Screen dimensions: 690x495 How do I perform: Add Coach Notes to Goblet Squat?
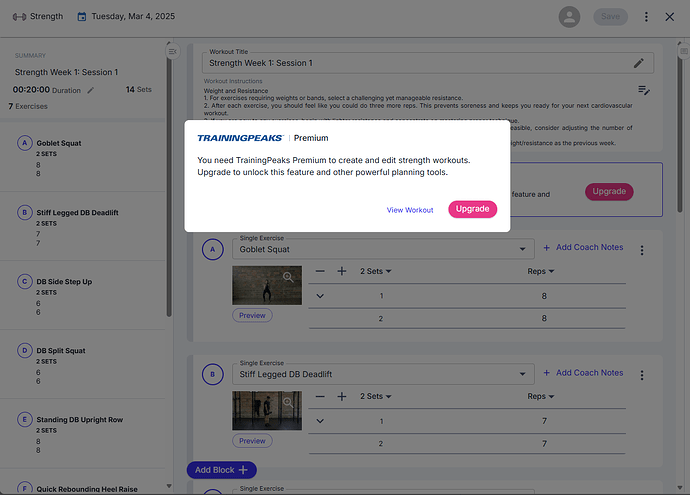point(583,247)
